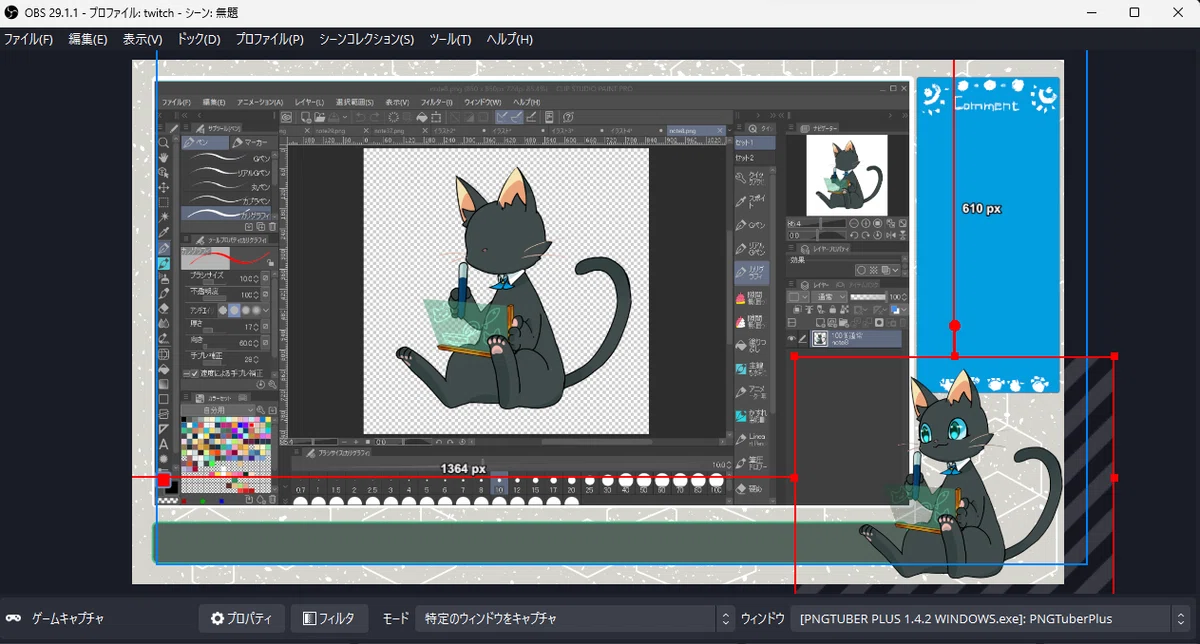Open the ヘルプ(H) menu in OBS
The image size is (1200, 644).
pyautogui.click(x=509, y=40)
